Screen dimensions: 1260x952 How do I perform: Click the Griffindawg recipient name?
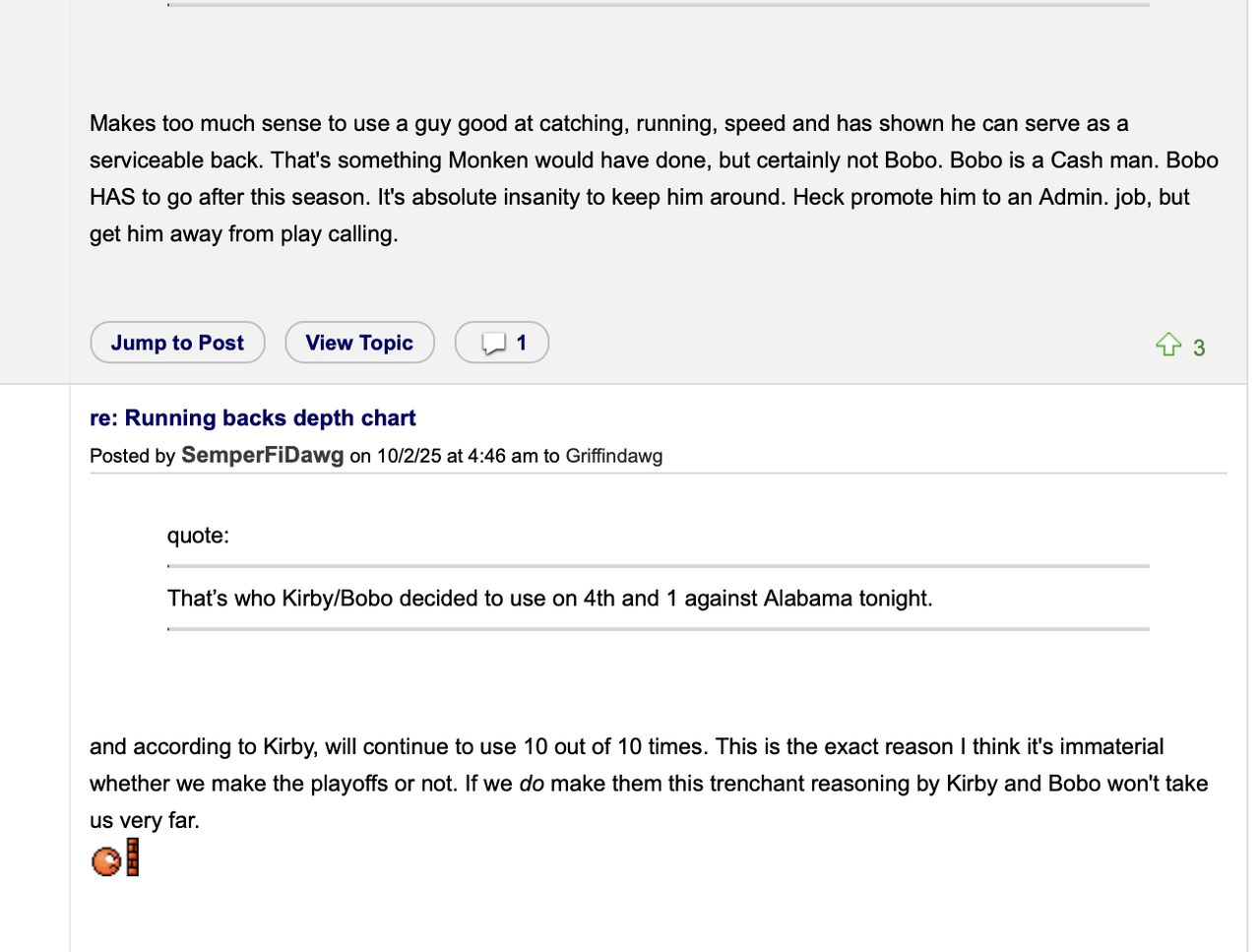613,456
